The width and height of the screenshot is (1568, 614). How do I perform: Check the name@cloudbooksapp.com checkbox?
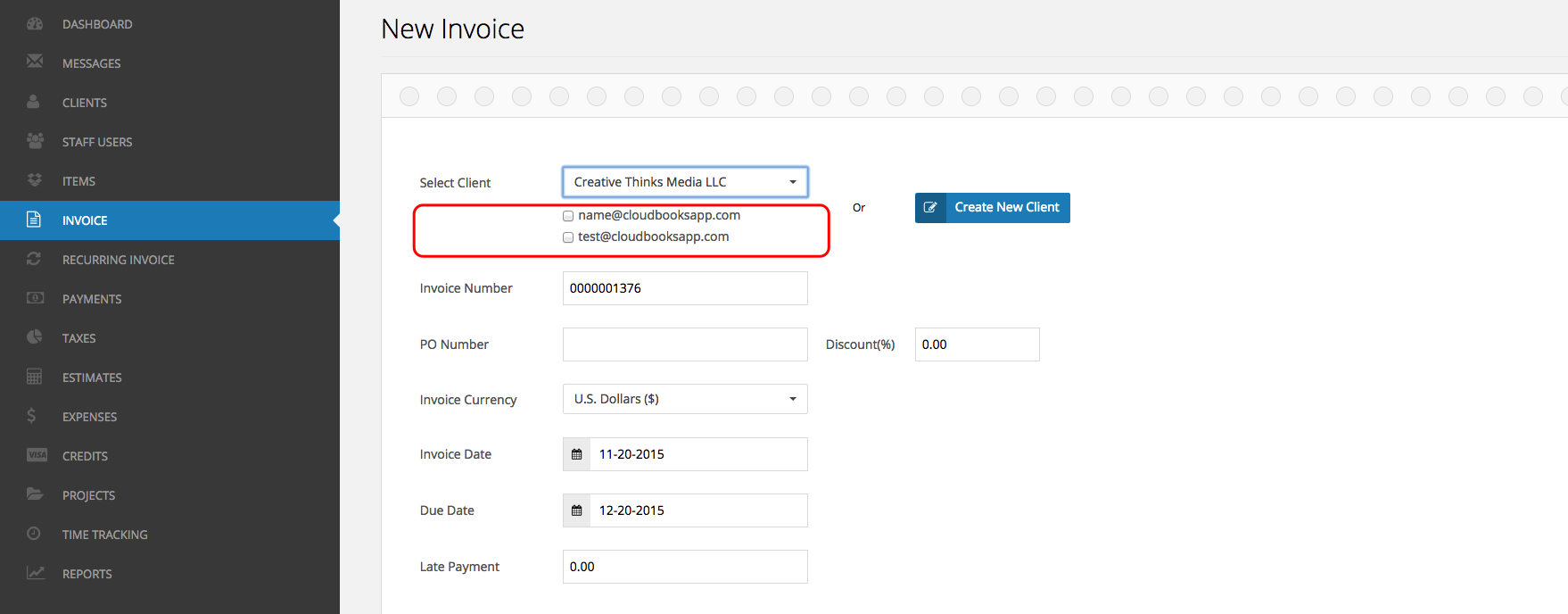pos(568,216)
